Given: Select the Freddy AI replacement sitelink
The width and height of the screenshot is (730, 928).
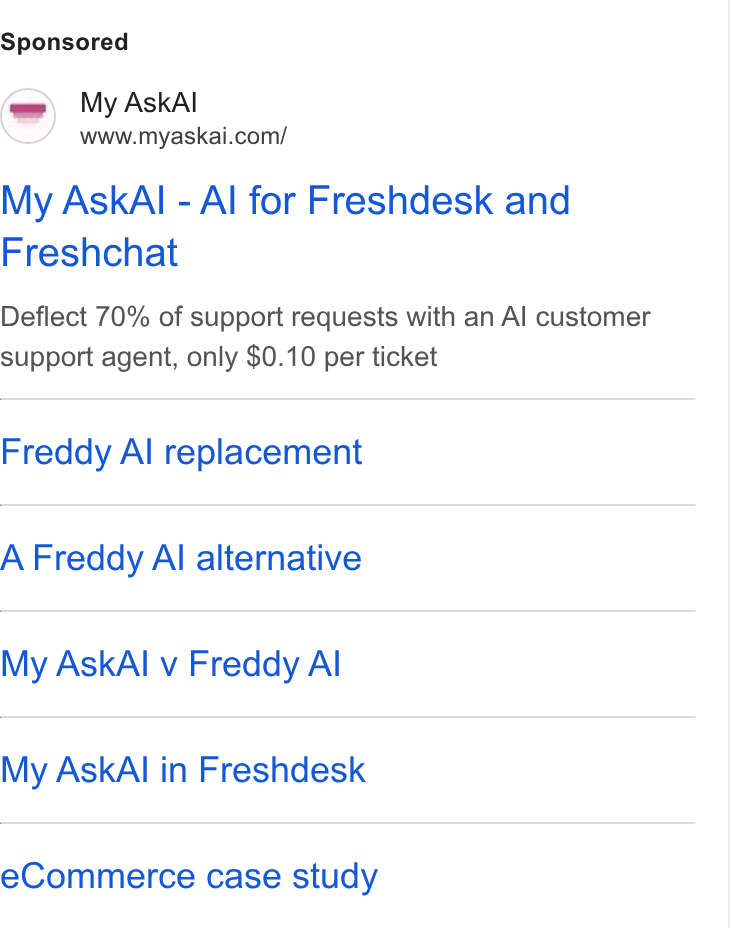Looking at the screenshot, I should pyautogui.click(x=181, y=452).
